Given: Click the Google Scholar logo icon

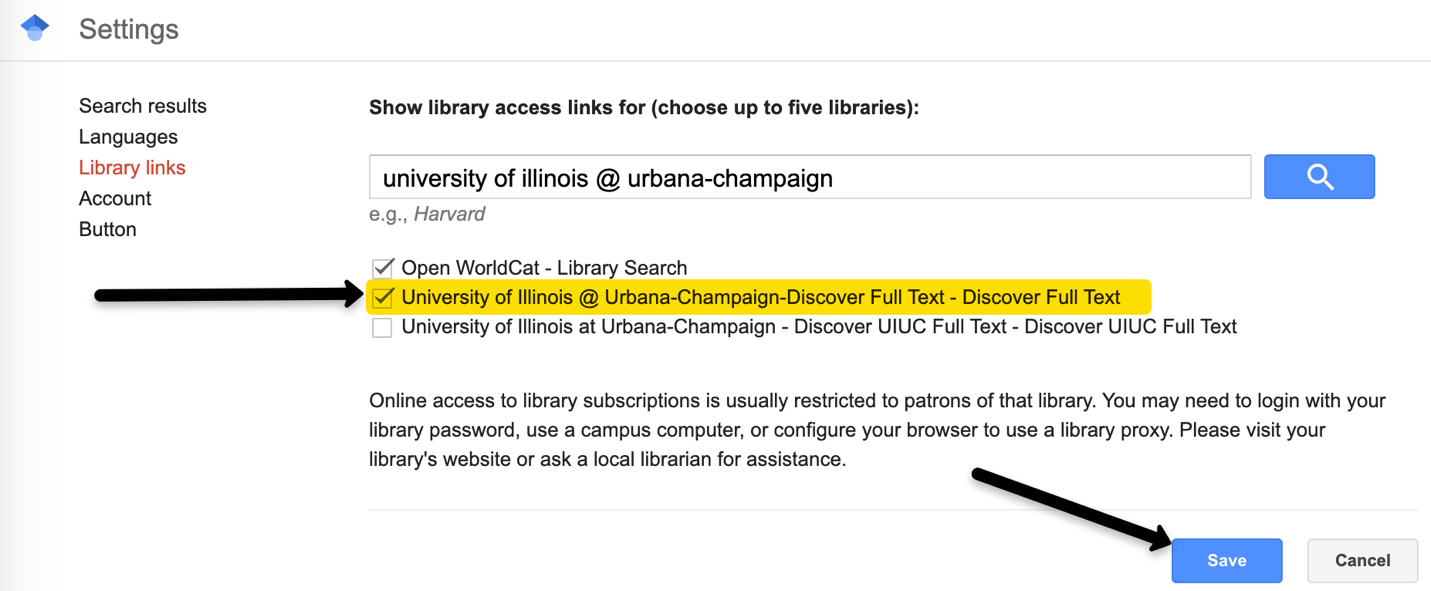Looking at the screenshot, I should point(35,29).
